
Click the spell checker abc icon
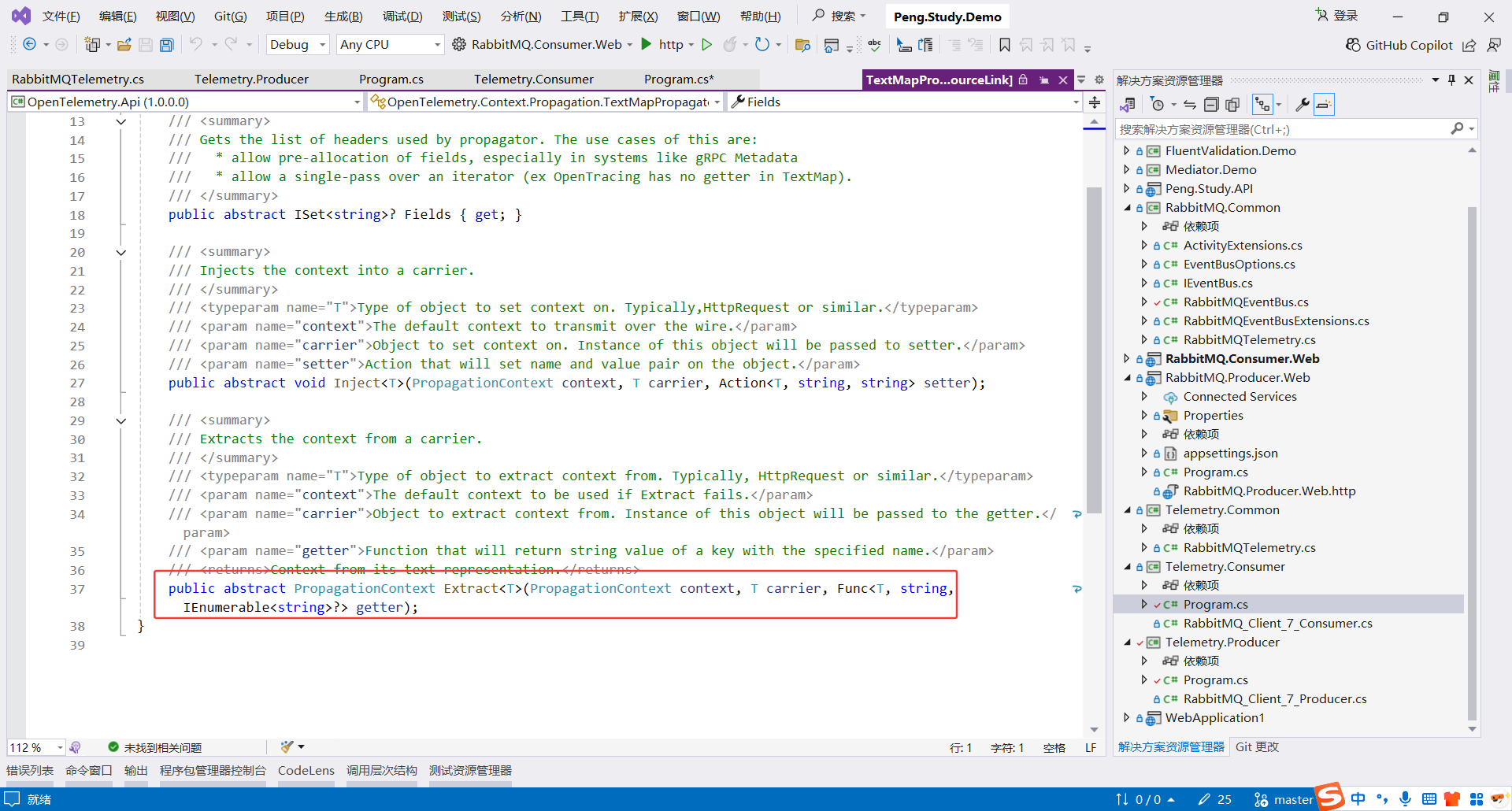(874, 45)
